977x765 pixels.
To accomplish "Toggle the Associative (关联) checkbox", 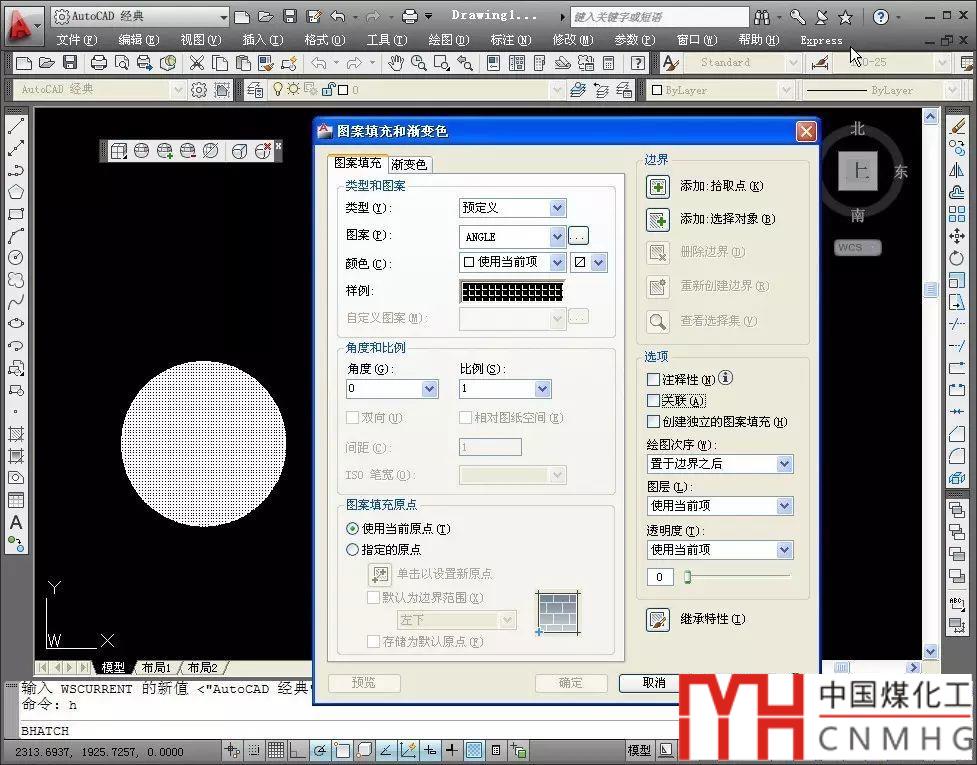I will [x=654, y=401].
